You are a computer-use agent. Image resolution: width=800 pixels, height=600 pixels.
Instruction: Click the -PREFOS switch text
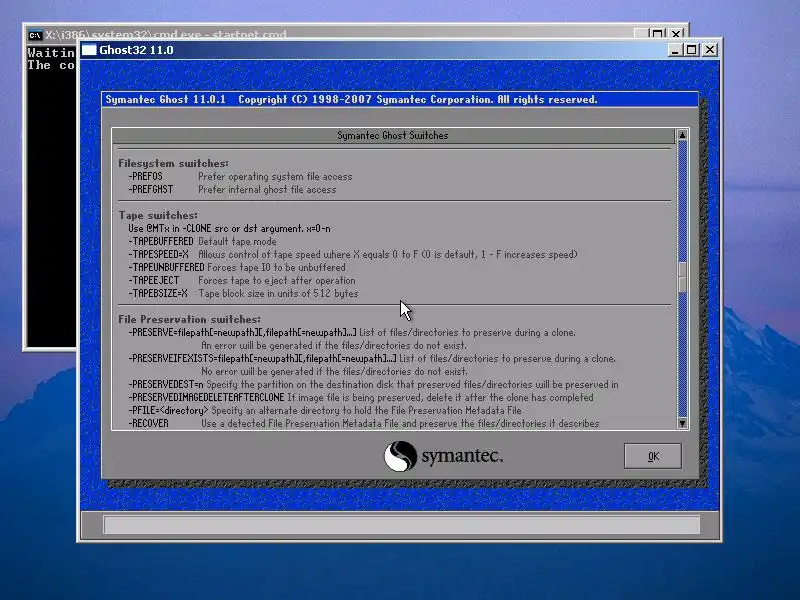[x=146, y=177]
